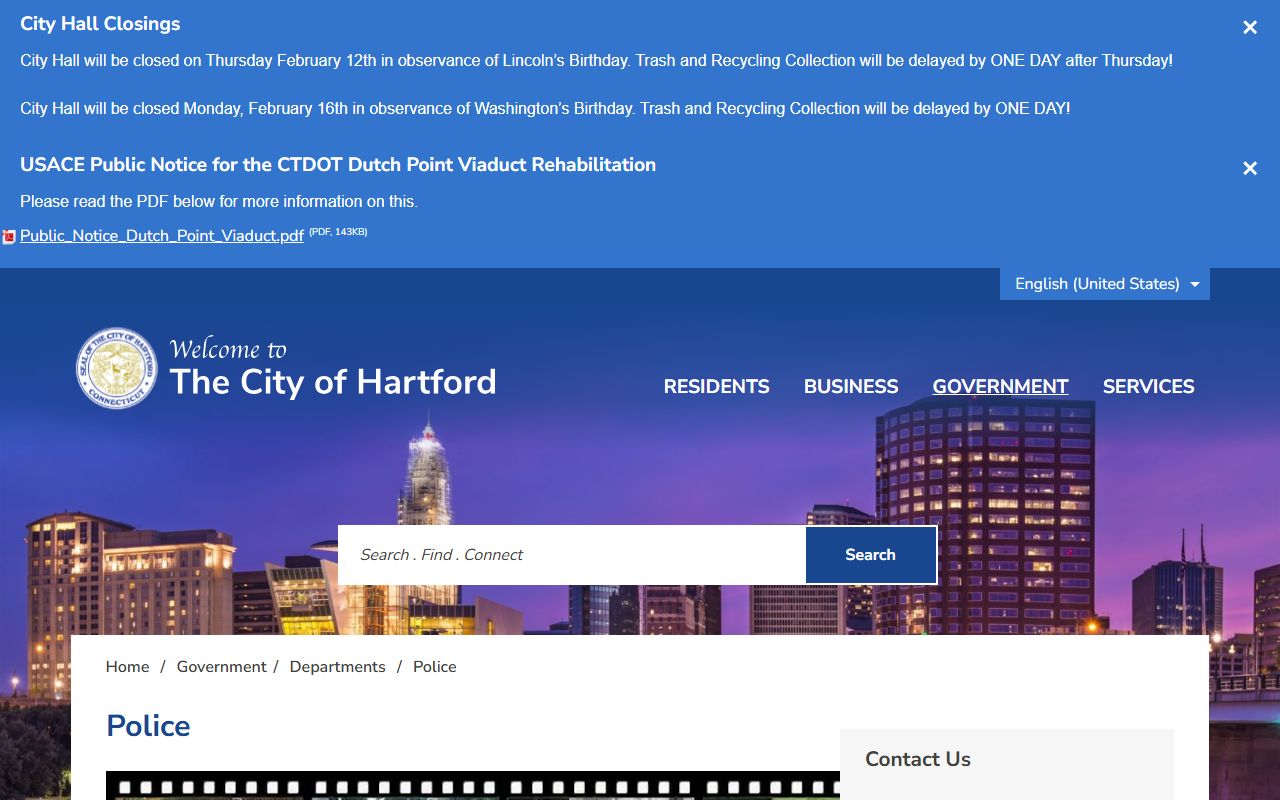Click the Police breadcrumb item
The image size is (1280, 800).
434,667
